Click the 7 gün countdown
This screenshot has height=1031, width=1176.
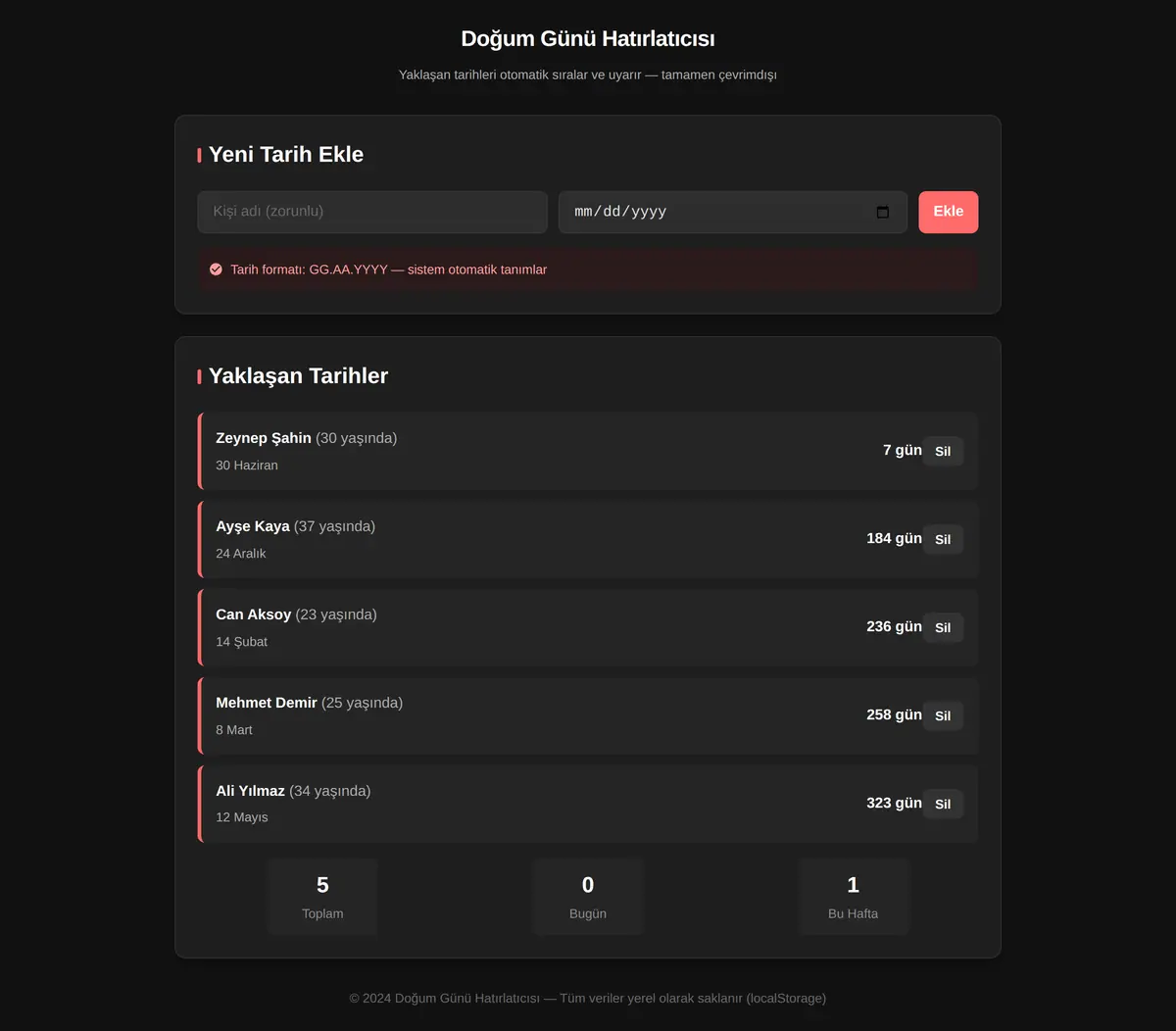click(903, 450)
